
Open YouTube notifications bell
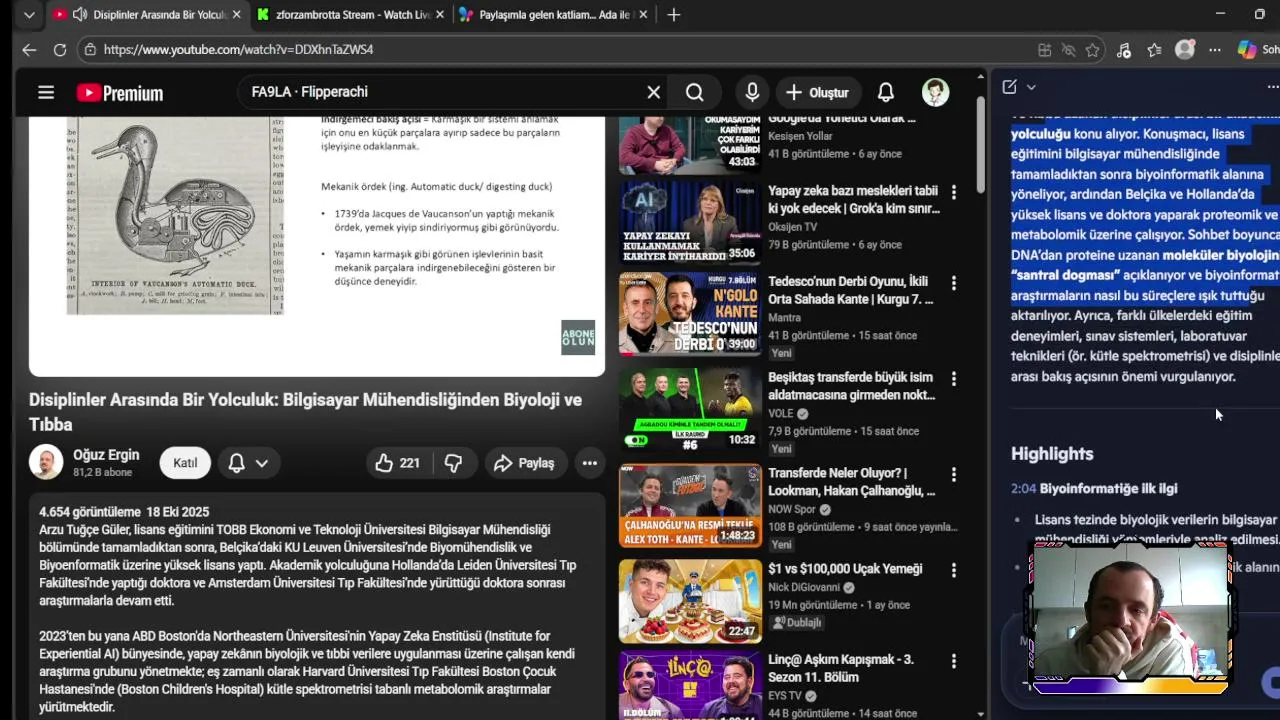point(886,93)
